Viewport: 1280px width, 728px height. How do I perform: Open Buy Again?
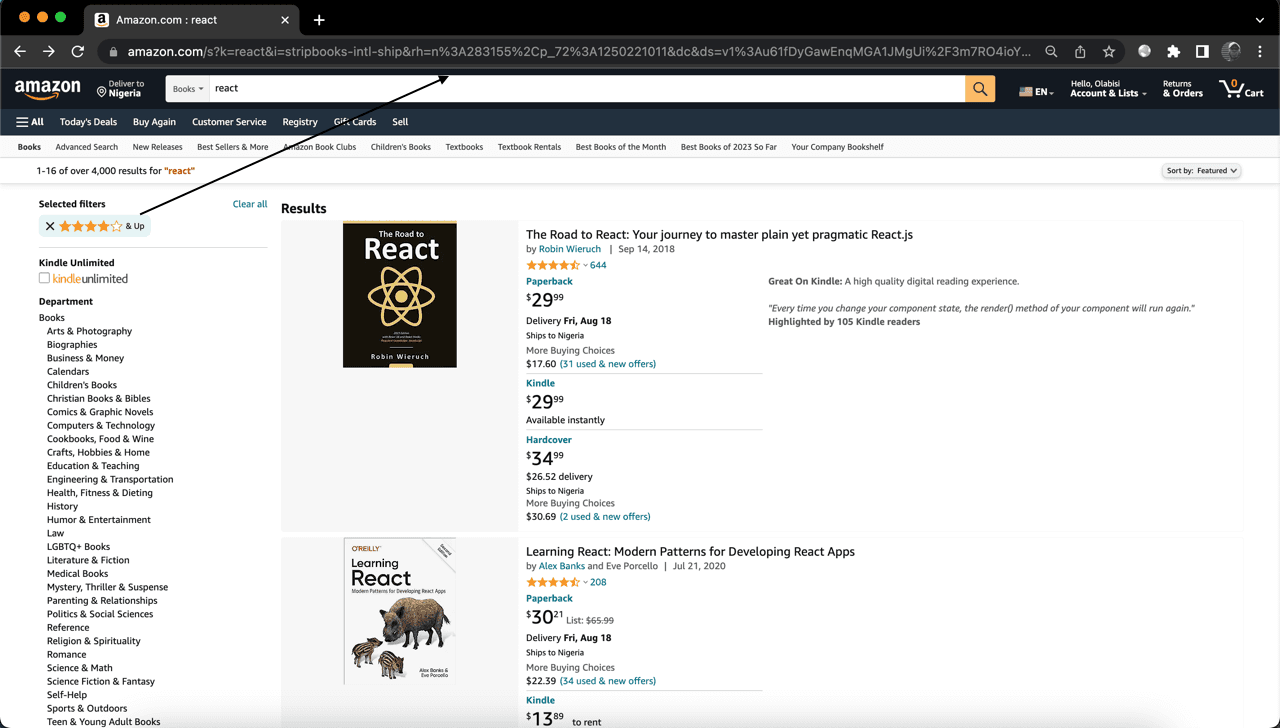pyautogui.click(x=154, y=122)
